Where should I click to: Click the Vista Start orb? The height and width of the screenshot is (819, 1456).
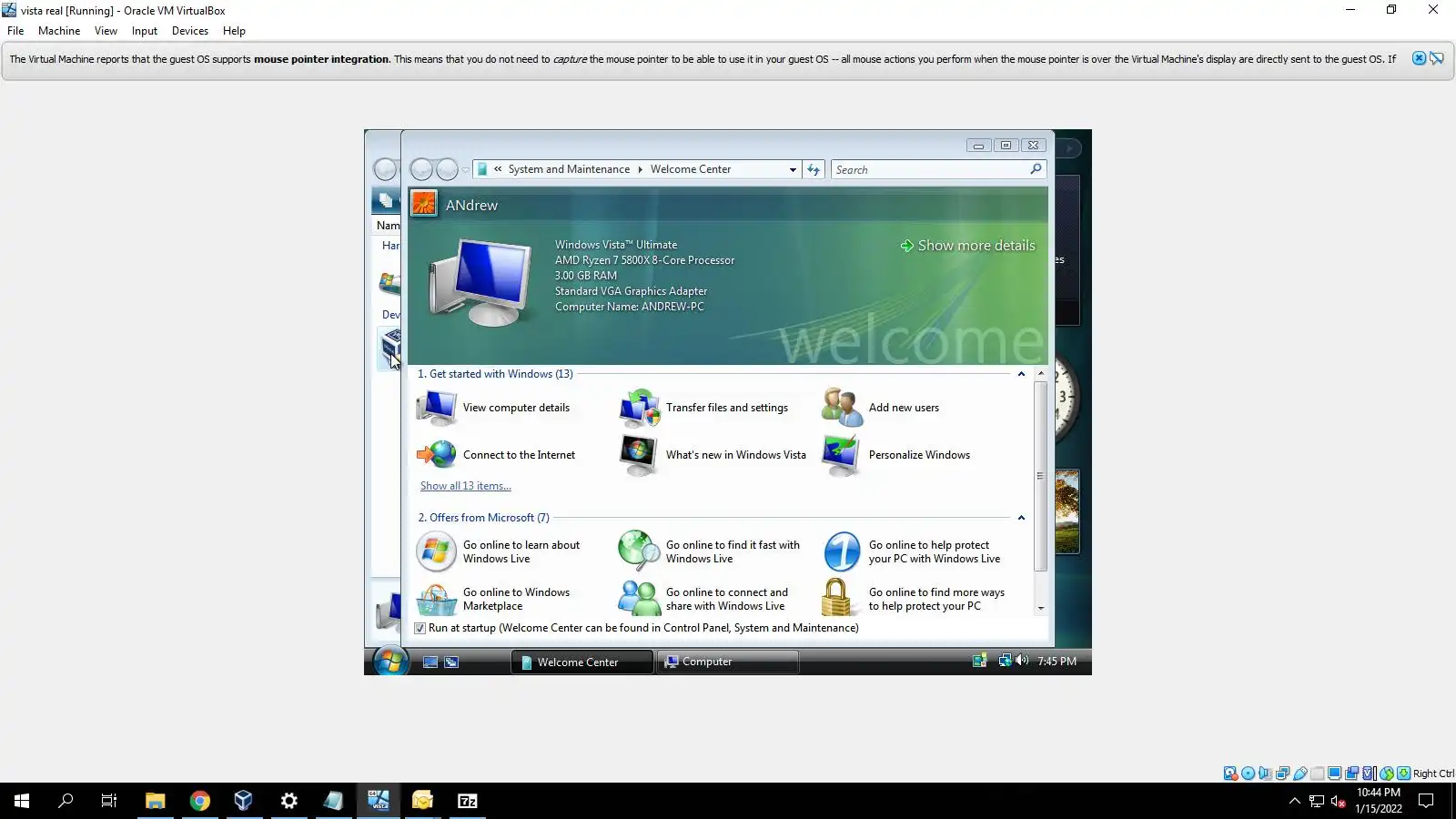(x=390, y=661)
